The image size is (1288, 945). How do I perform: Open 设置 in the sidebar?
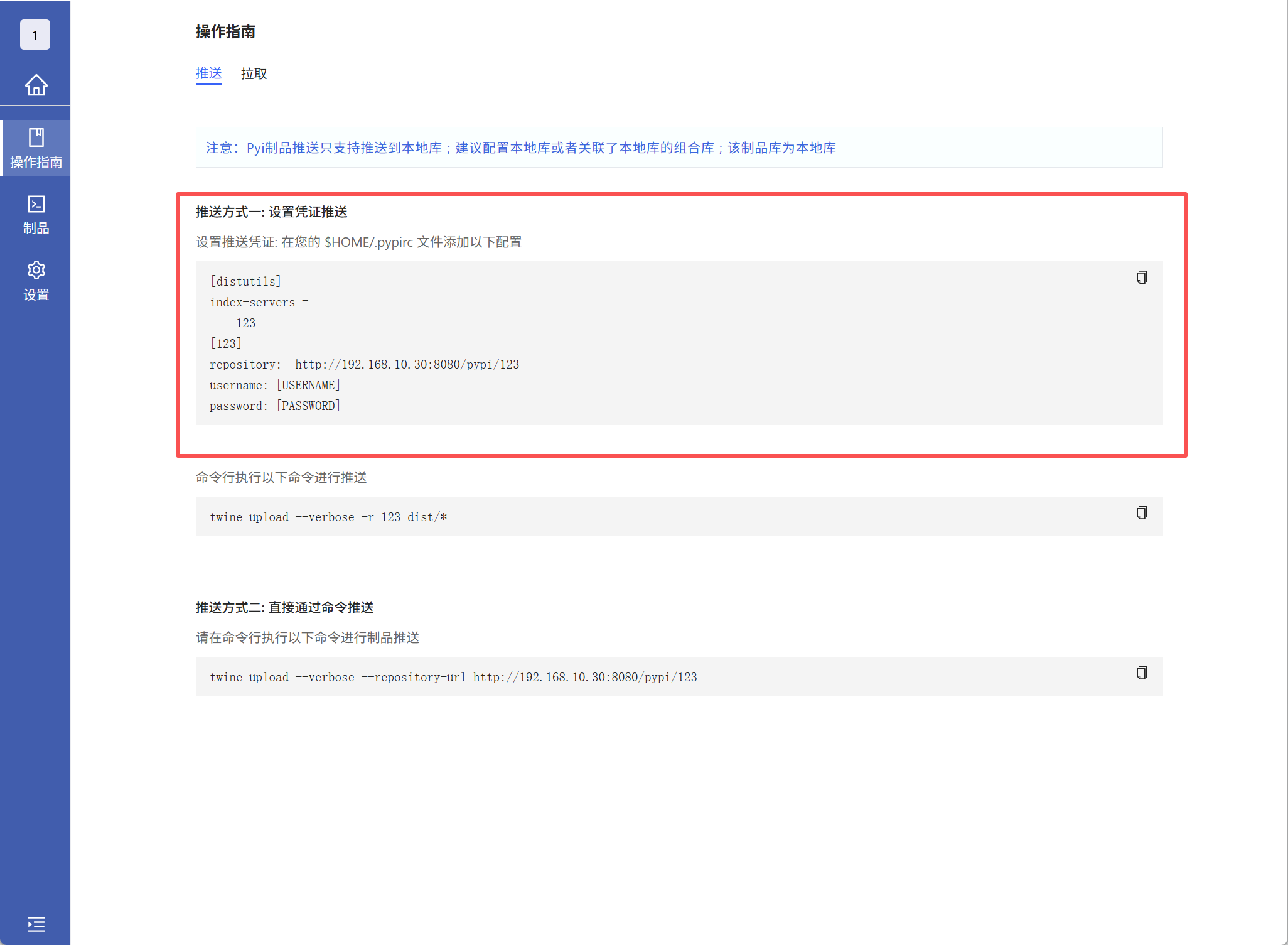point(36,281)
